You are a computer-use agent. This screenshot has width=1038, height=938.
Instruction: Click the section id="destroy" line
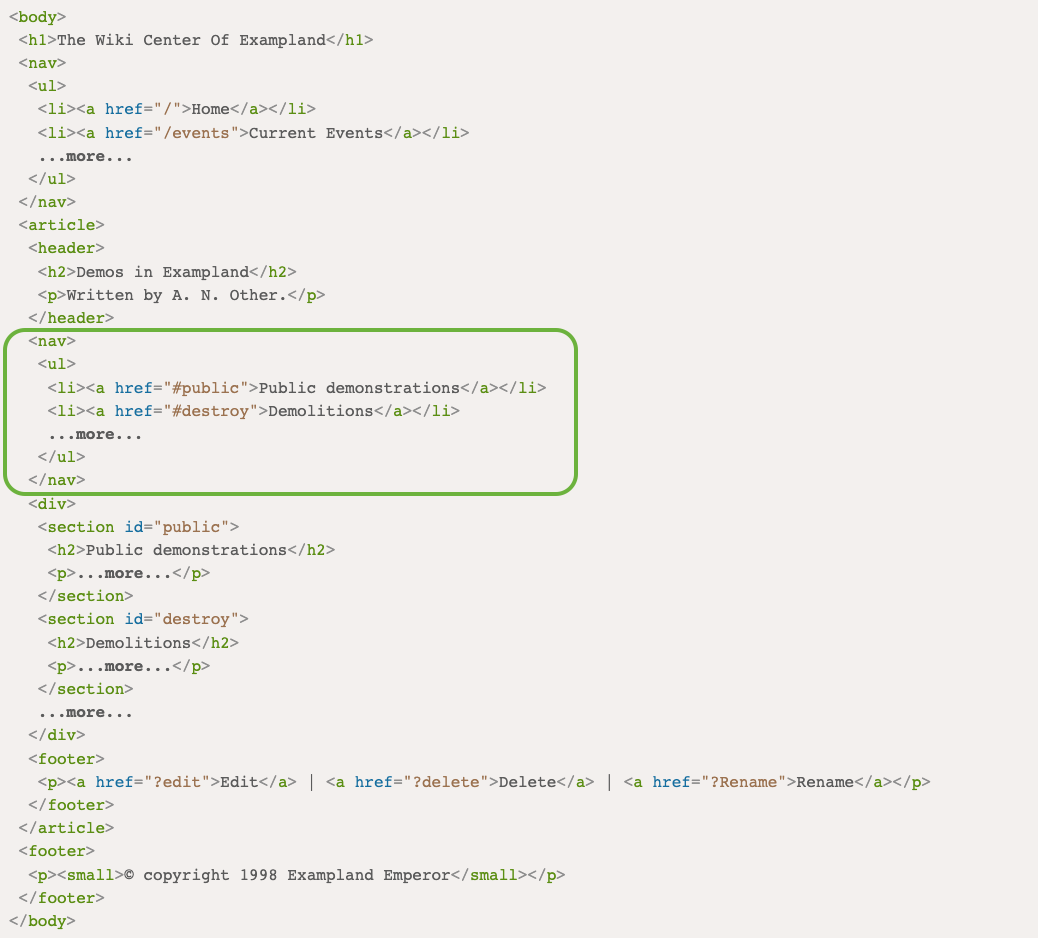pos(143,620)
